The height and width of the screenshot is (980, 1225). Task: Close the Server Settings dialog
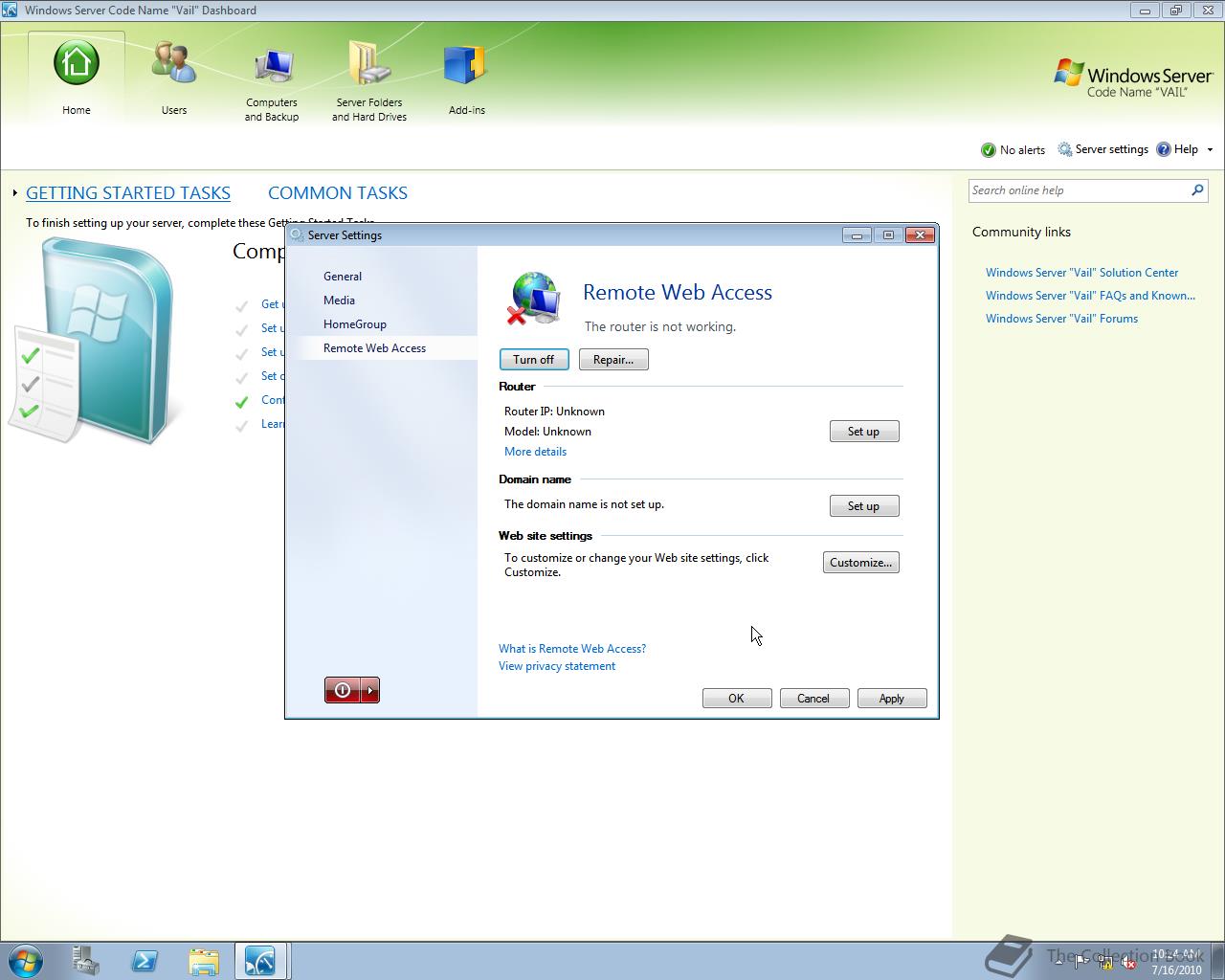tap(920, 235)
